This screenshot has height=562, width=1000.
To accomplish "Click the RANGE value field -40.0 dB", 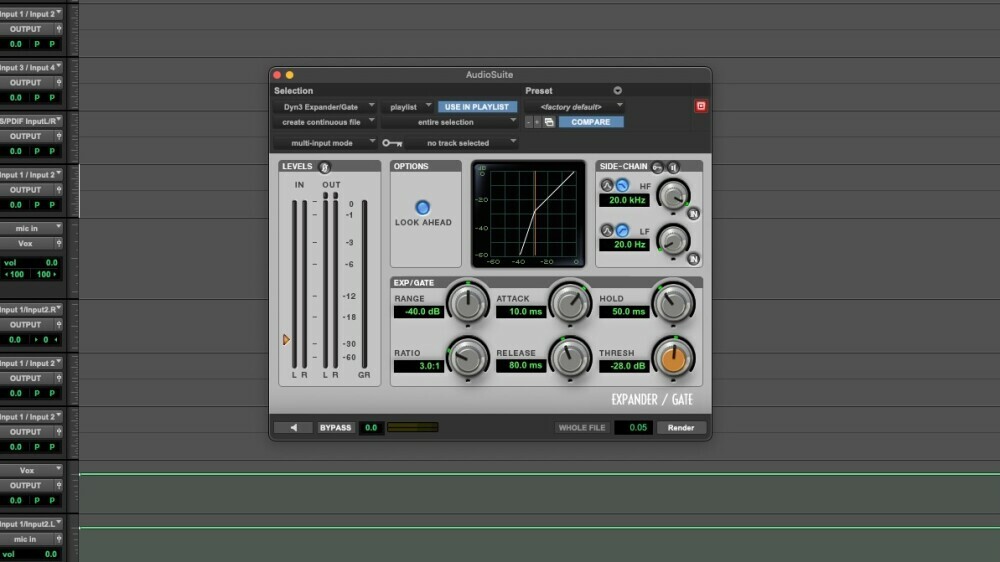I will [x=418, y=312].
